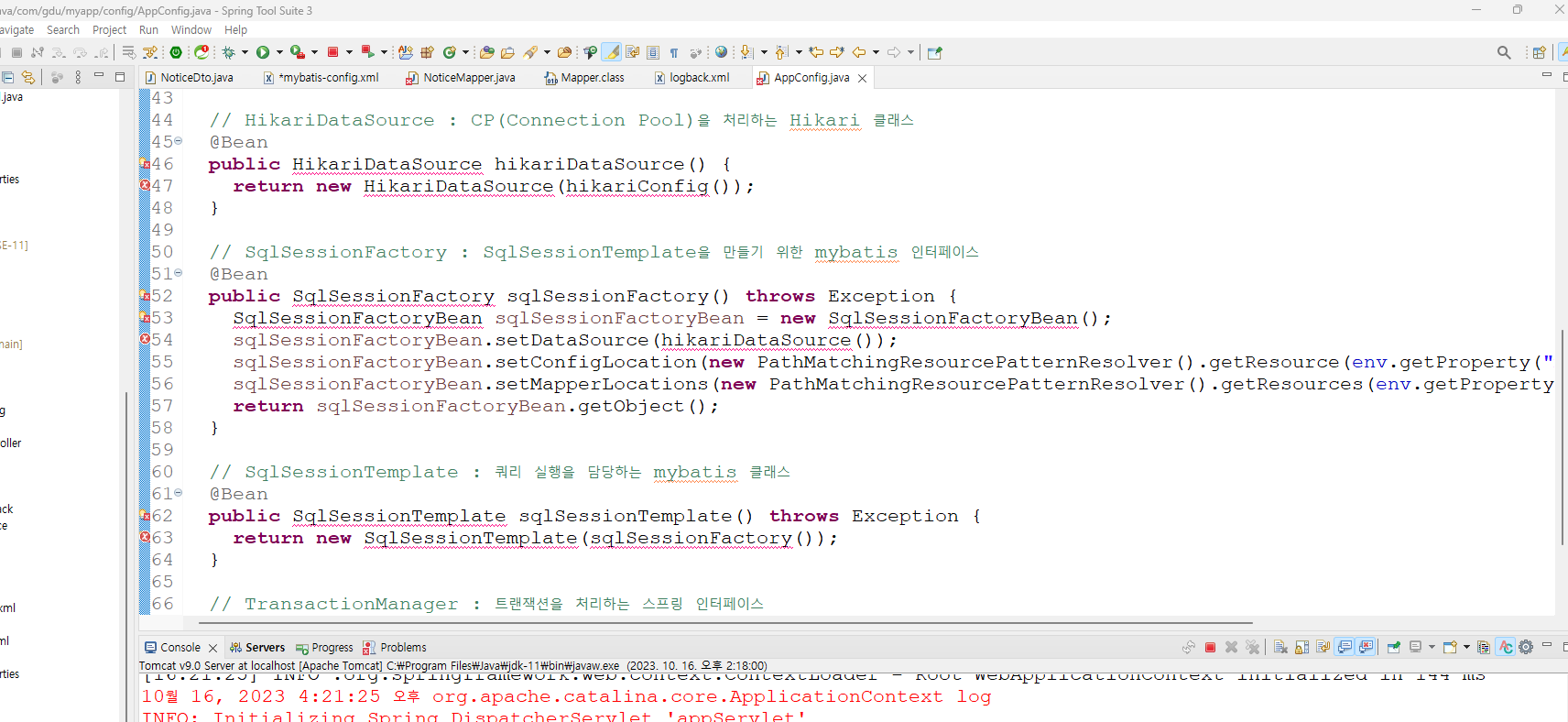Click the error marker on line 47

[x=145, y=185]
